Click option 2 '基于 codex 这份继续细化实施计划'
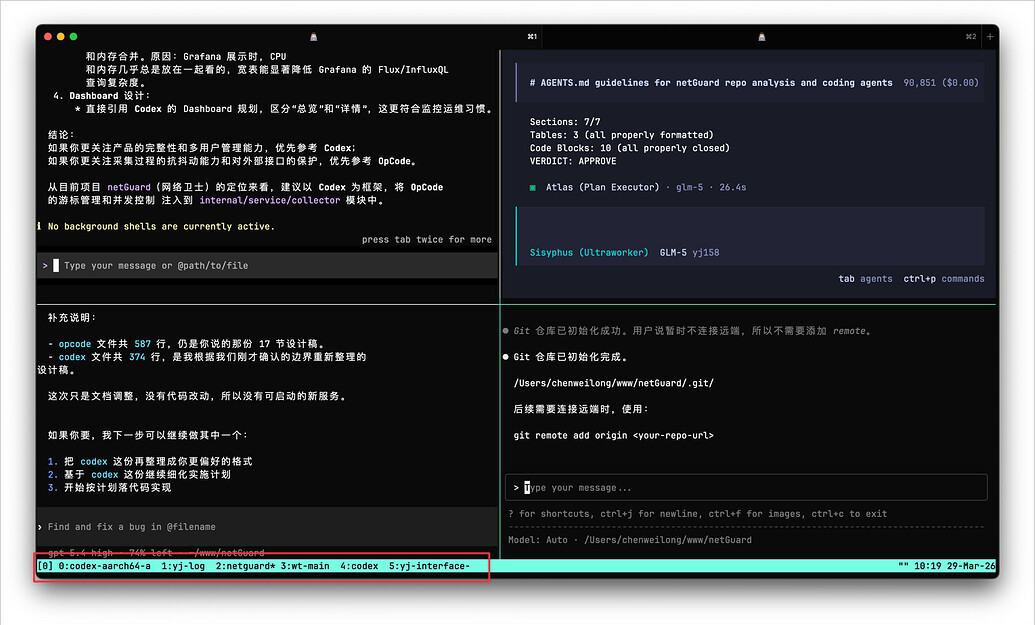Viewport: 1035px width, 625px height. pos(139,475)
